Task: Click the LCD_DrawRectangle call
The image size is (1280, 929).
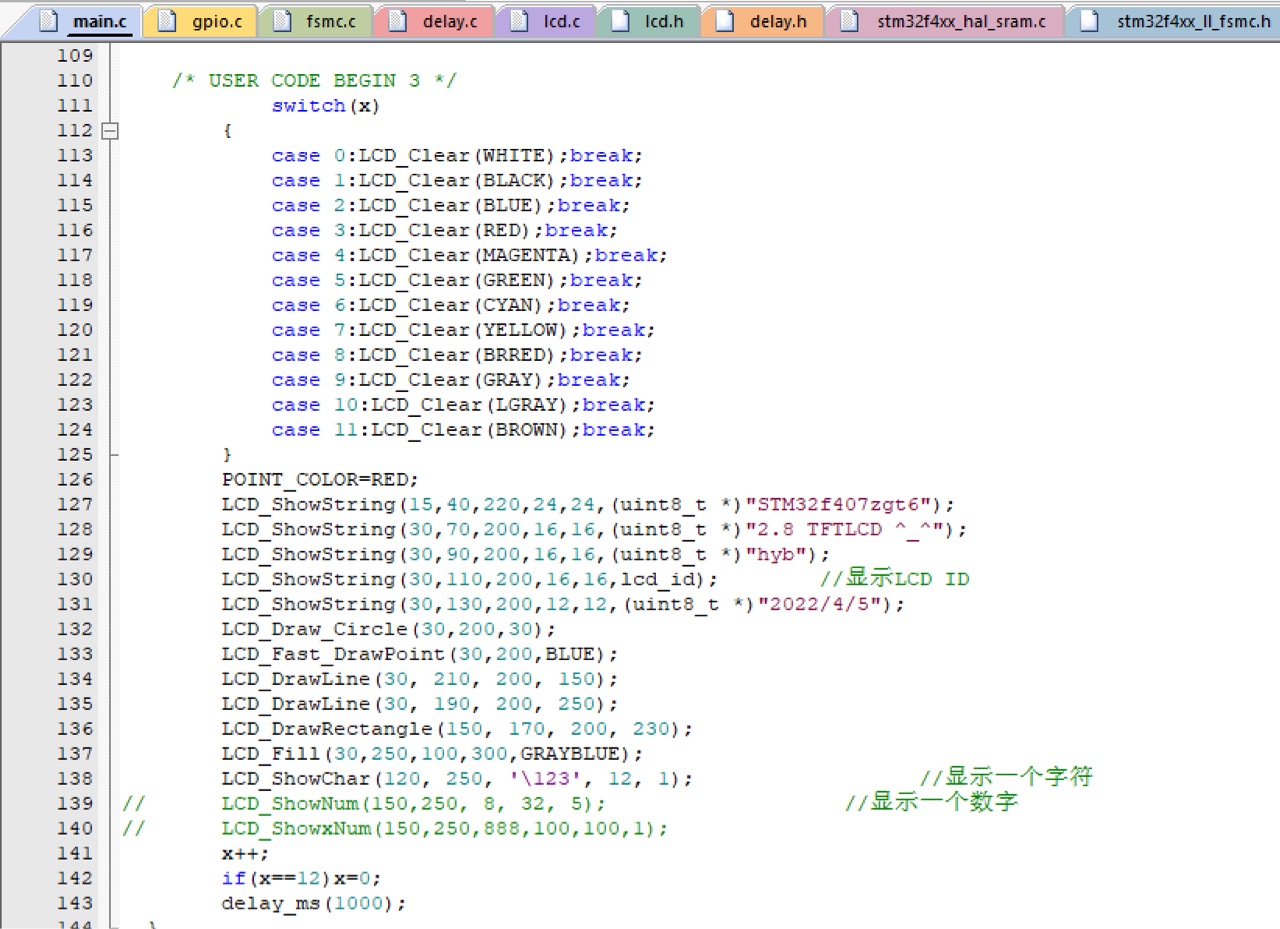Action: 457,729
